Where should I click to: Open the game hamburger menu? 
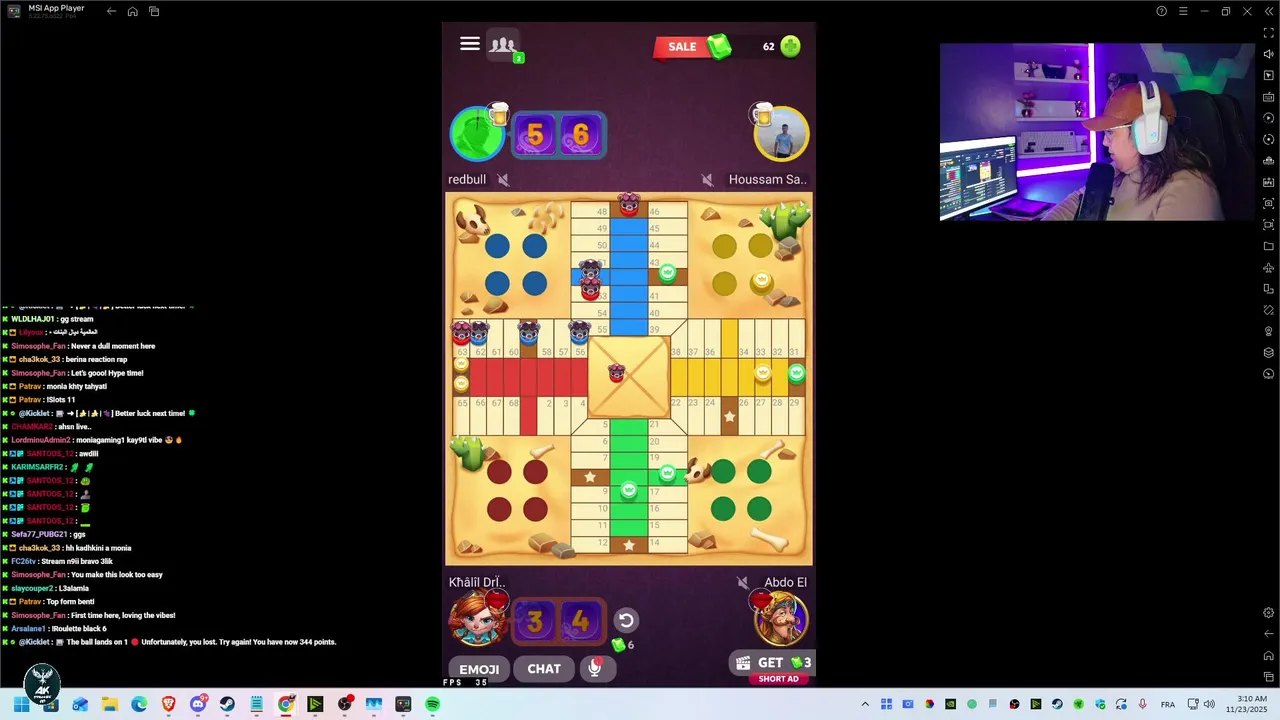470,44
